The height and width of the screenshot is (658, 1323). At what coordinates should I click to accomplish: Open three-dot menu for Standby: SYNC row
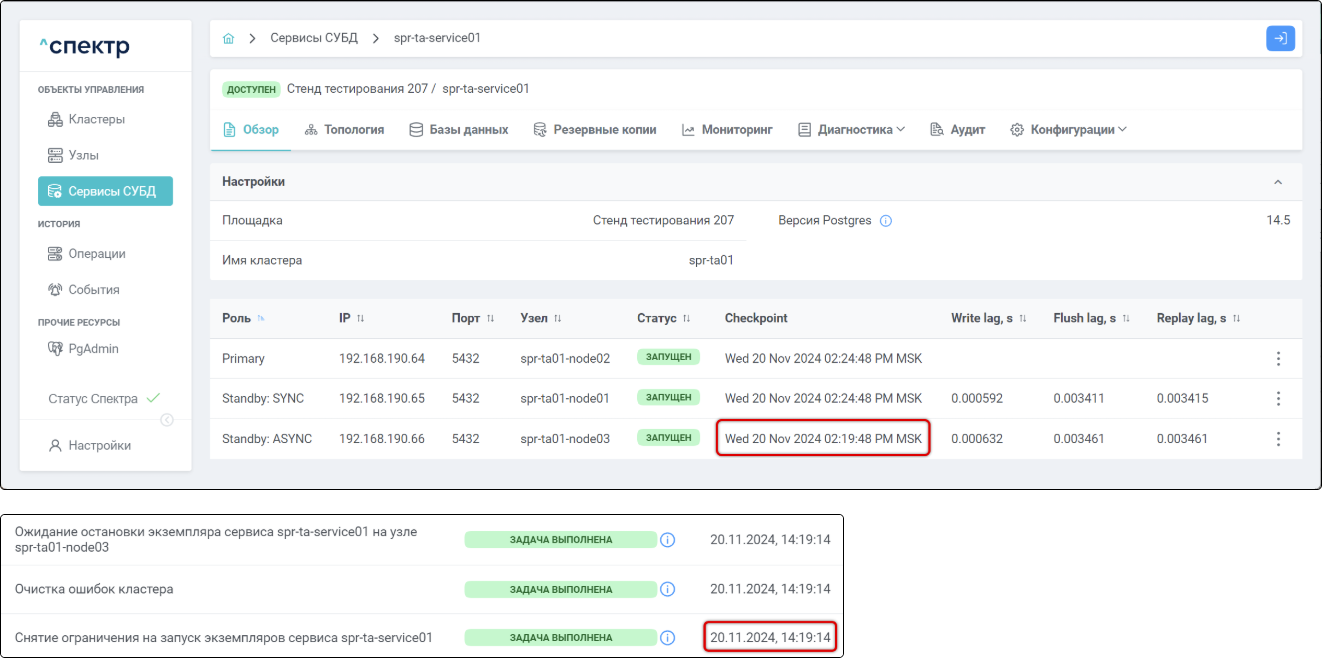(1278, 398)
